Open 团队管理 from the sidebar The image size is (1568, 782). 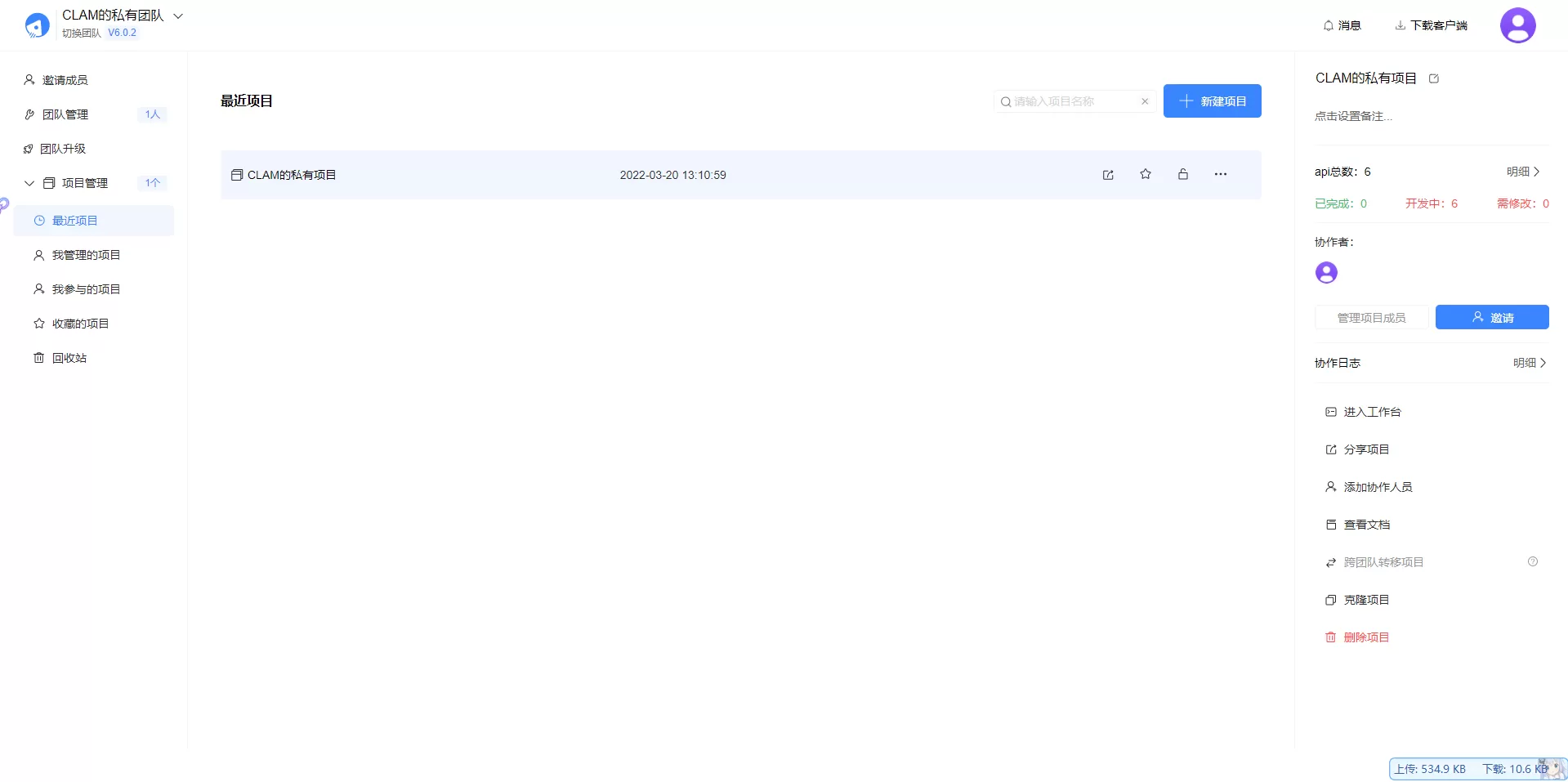coord(67,114)
